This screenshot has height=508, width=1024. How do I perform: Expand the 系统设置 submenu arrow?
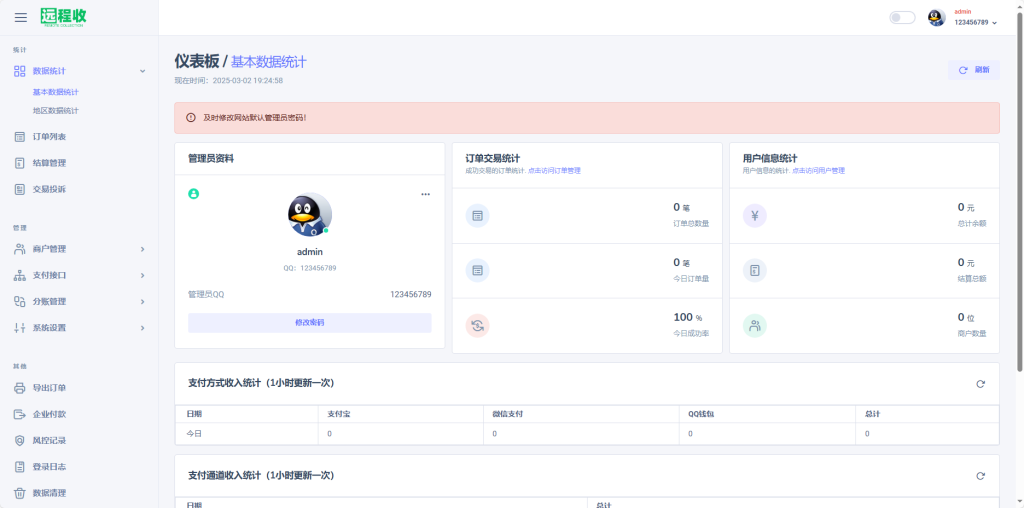(142, 328)
